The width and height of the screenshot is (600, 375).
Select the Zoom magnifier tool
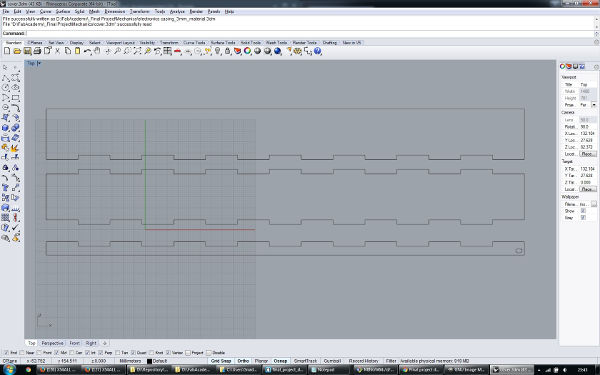point(117,51)
